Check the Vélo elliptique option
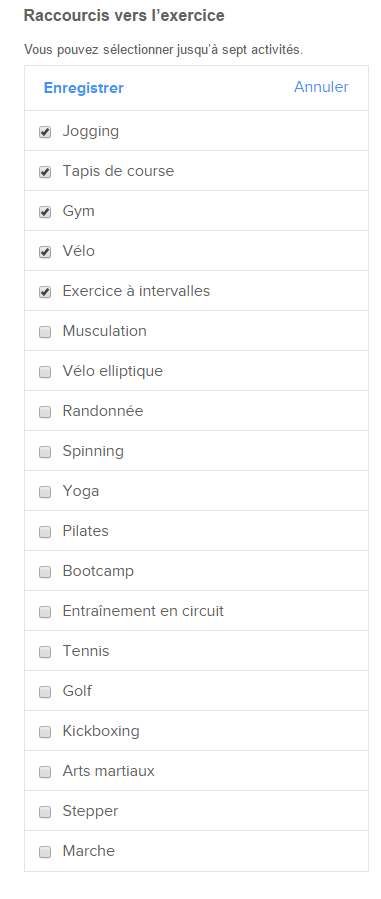This screenshot has width=381, height=899. [45, 372]
